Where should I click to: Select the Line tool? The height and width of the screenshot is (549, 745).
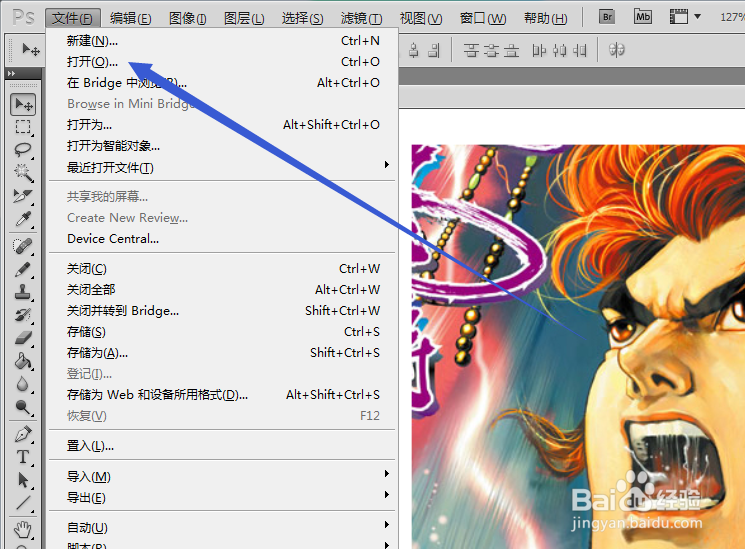tap(23, 503)
